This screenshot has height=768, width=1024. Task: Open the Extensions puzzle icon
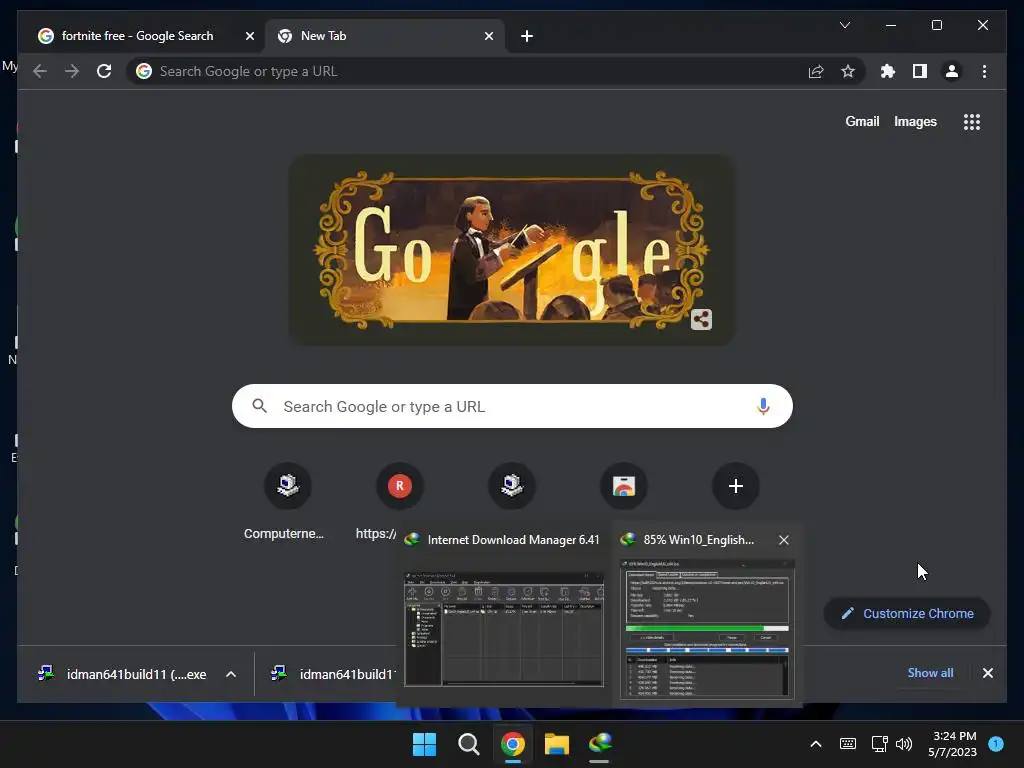(x=888, y=71)
